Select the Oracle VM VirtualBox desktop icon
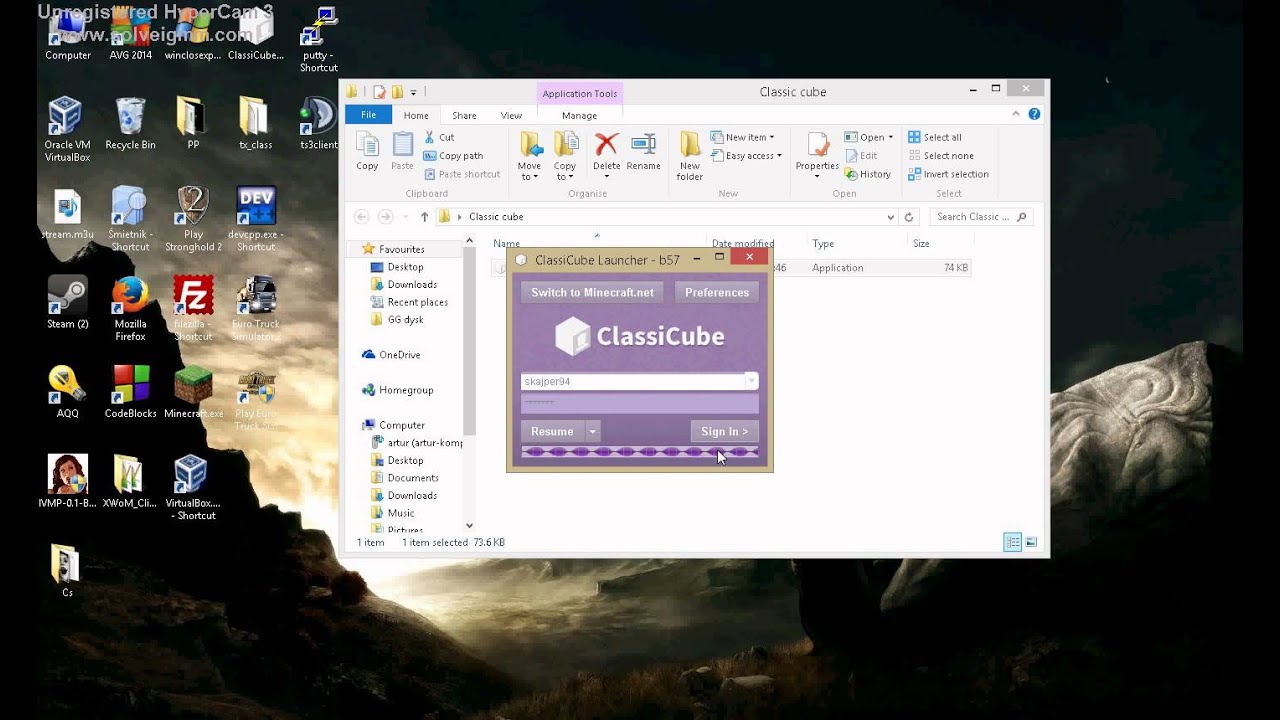This screenshot has height=720, width=1280. (67, 130)
